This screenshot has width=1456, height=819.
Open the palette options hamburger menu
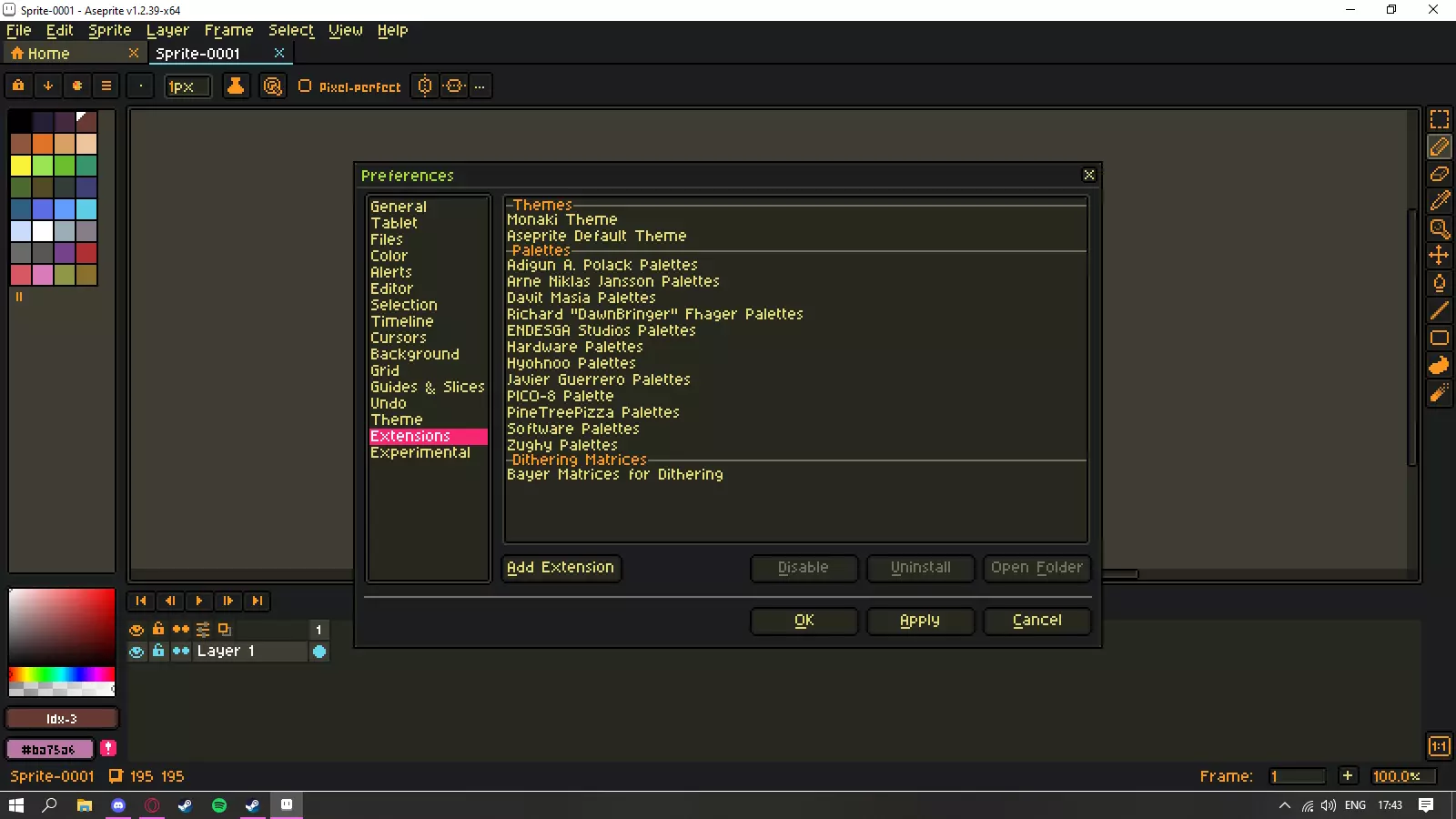click(x=106, y=86)
